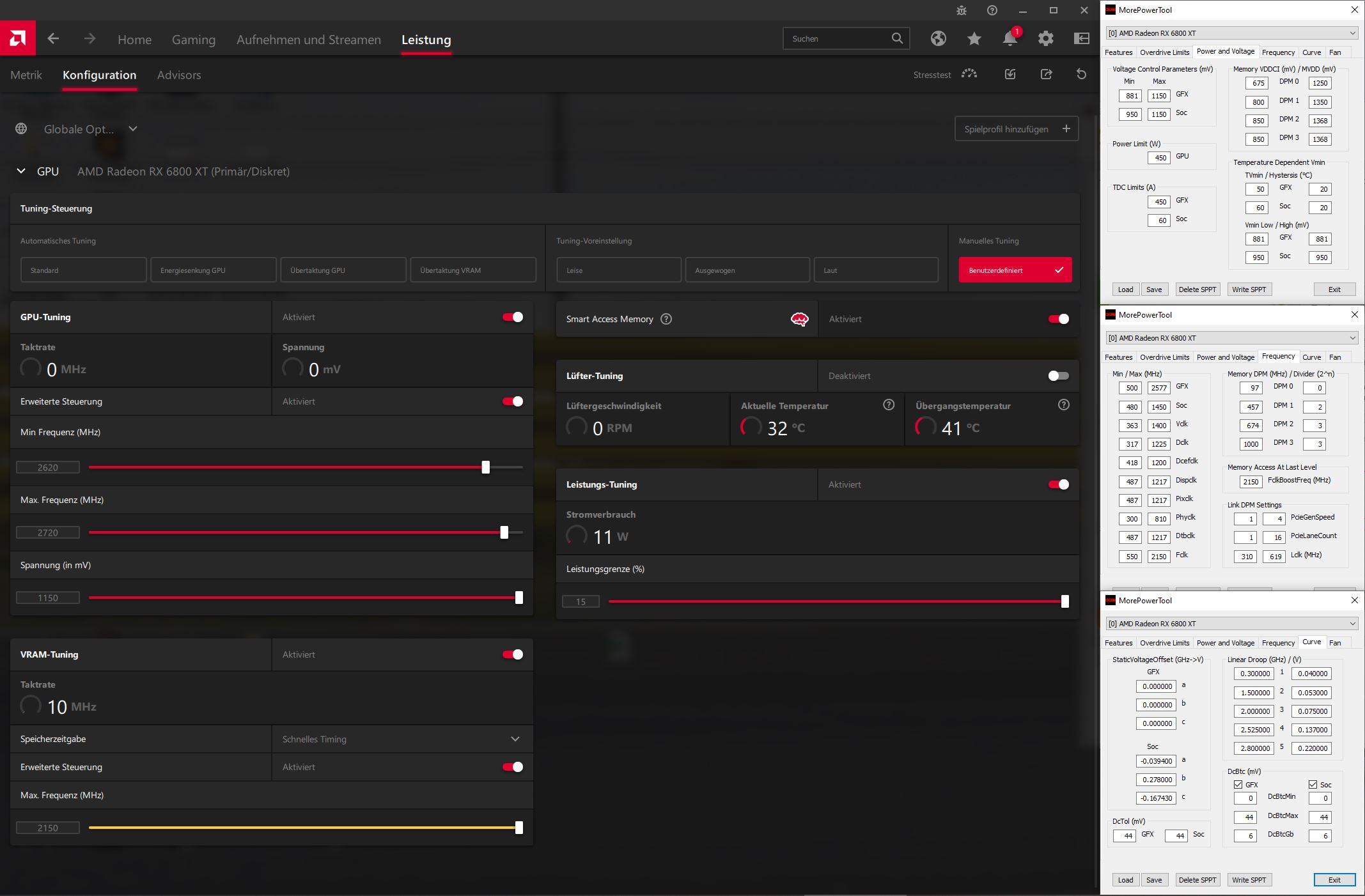Viewport: 1365px width, 896px height.
Task: Close the bottom MorePowerTool Curve window
Action: coord(1354,600)
